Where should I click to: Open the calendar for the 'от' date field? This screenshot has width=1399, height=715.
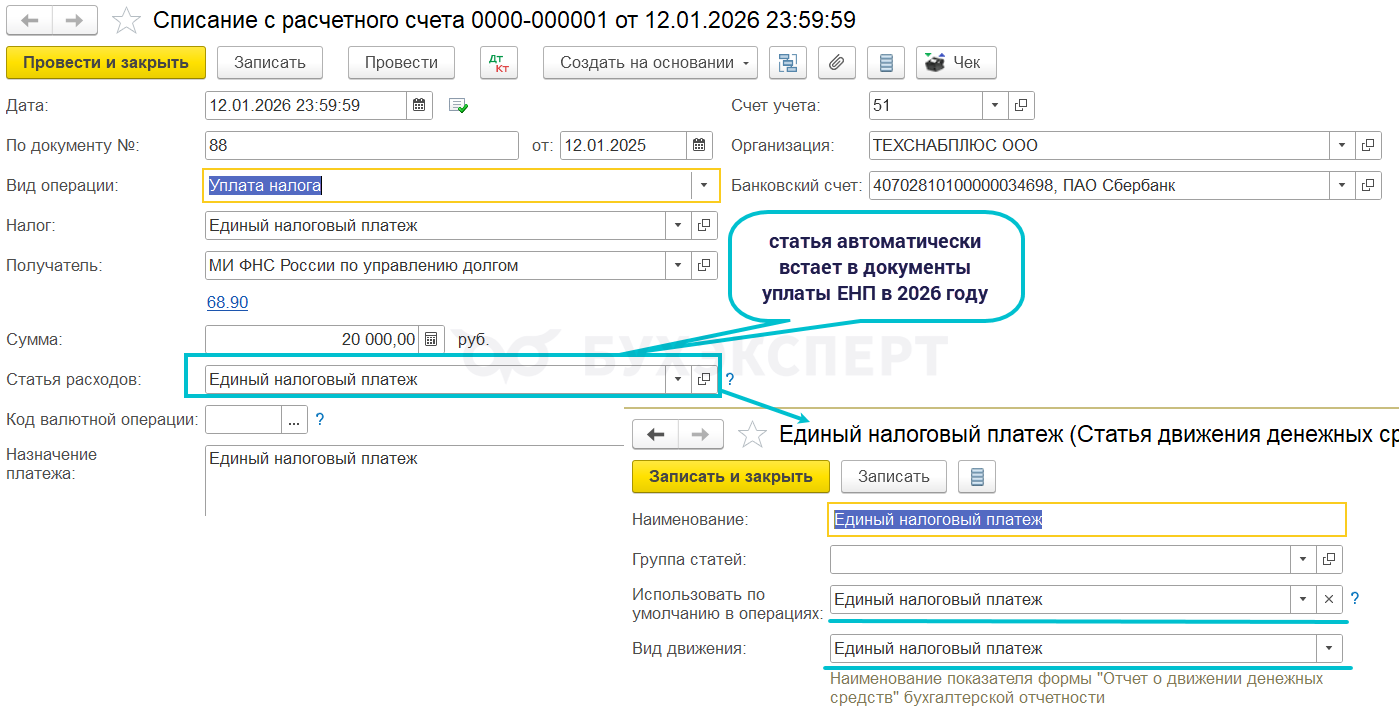(x=700, y=145)
